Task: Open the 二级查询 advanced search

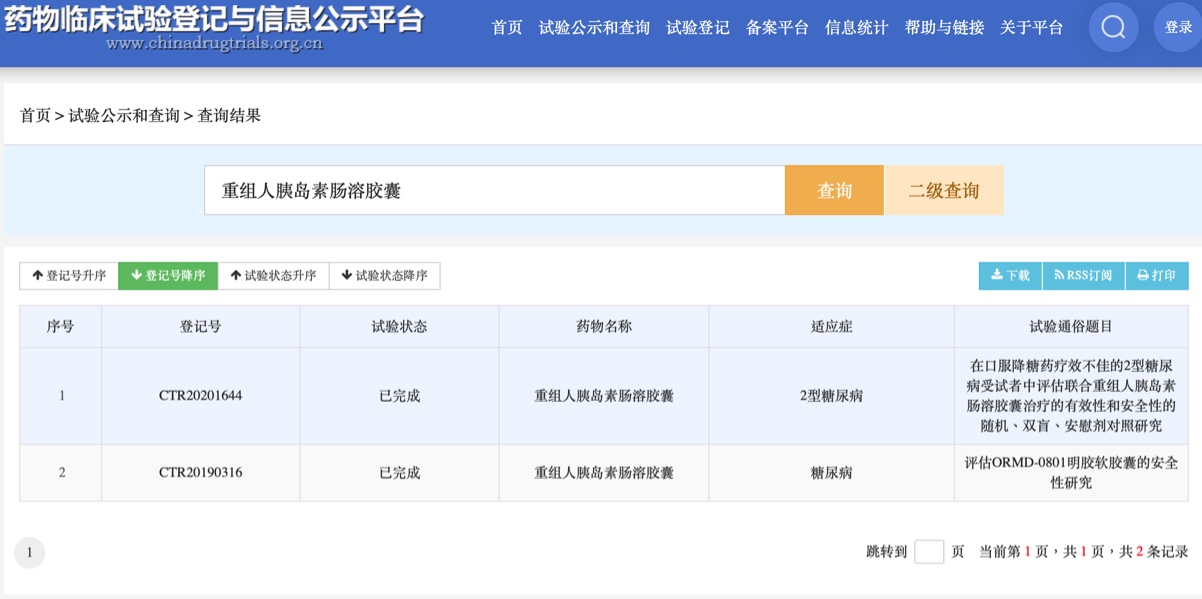Action: [943, 190]
